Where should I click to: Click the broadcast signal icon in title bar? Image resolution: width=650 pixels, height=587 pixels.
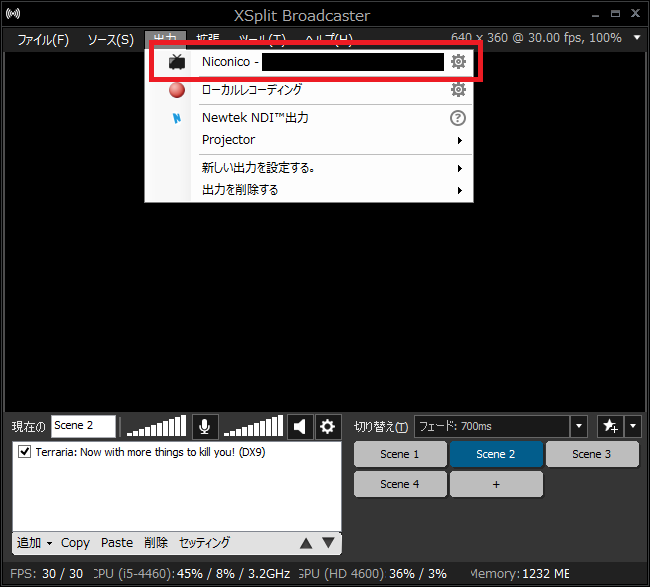click(x=13, y=14)
